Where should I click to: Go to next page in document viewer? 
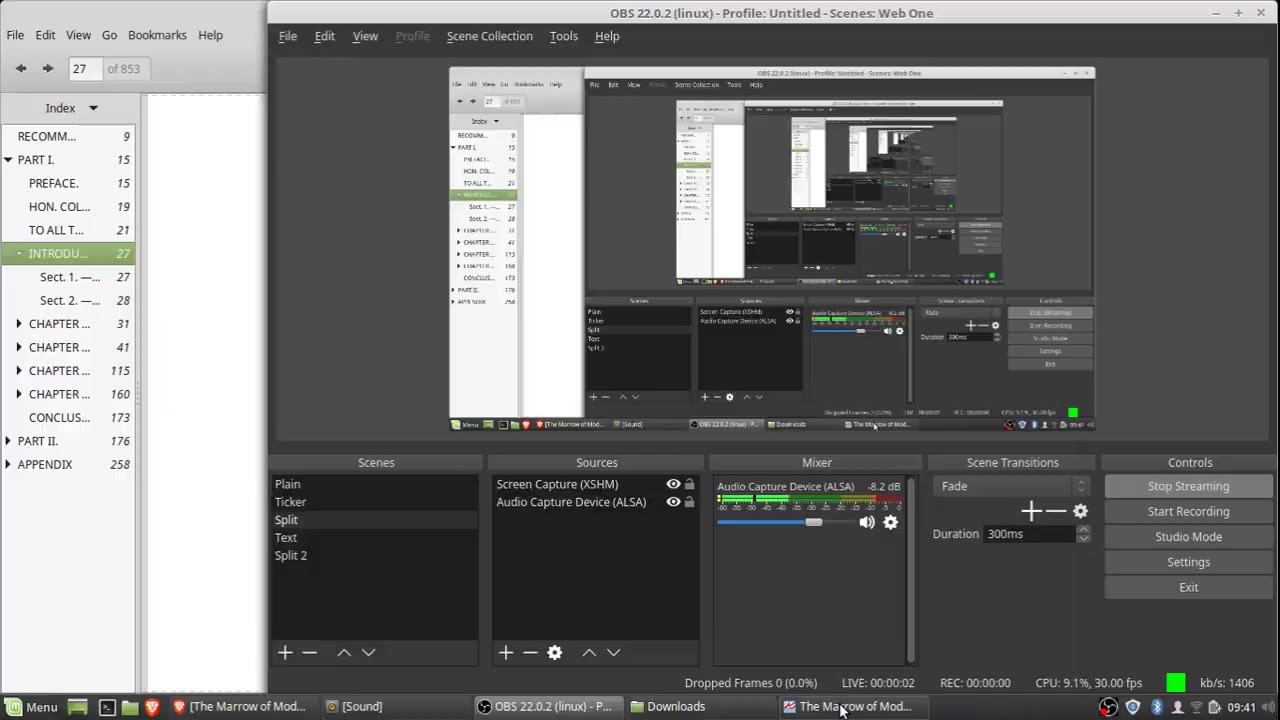tap(47, 68)
